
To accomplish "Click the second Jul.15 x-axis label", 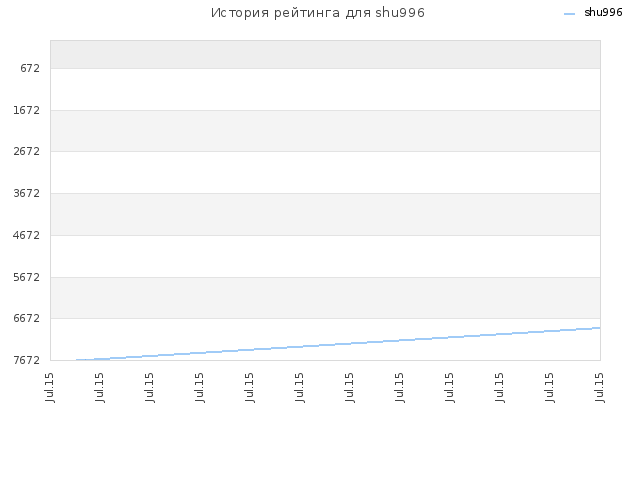I will [100, 387].
